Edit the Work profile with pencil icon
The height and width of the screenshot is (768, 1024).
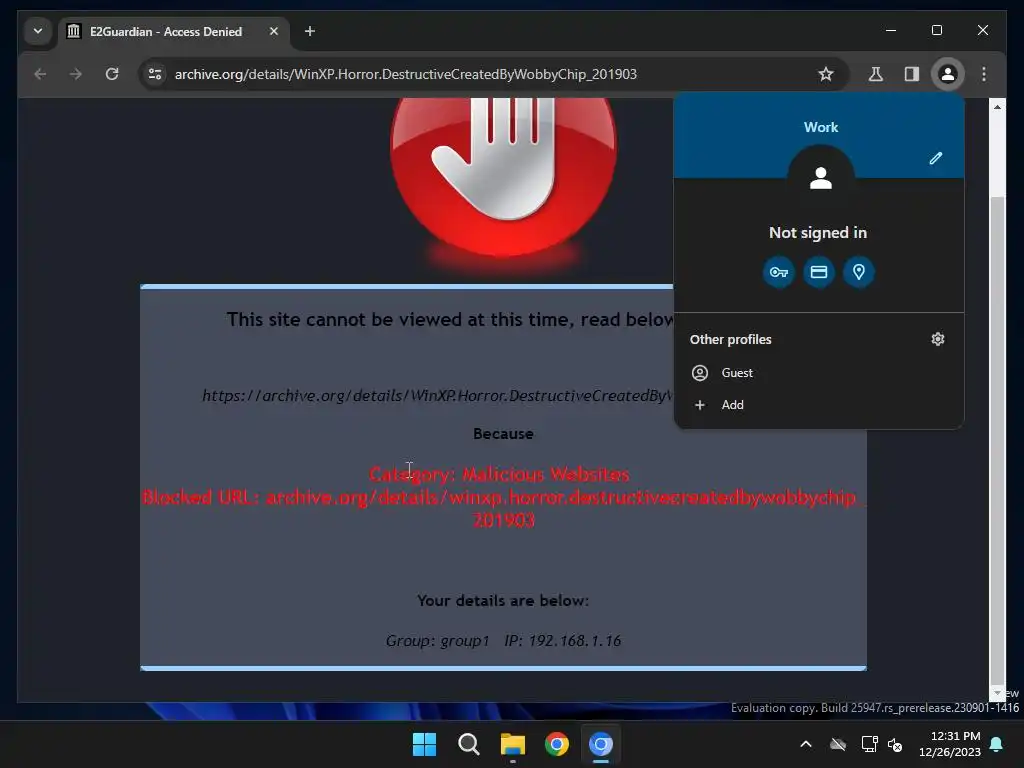click(x=936, y=158)
